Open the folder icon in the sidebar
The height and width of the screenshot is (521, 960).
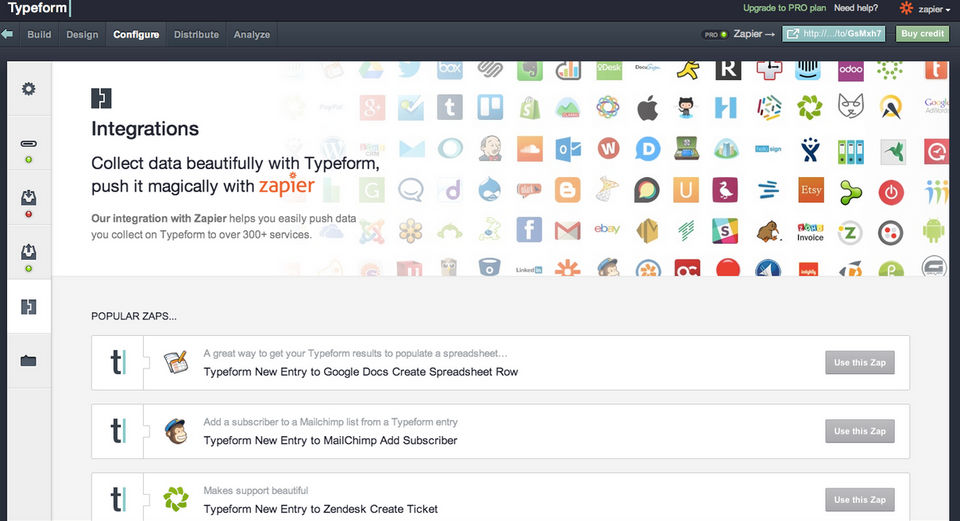(x=28, y=361)
